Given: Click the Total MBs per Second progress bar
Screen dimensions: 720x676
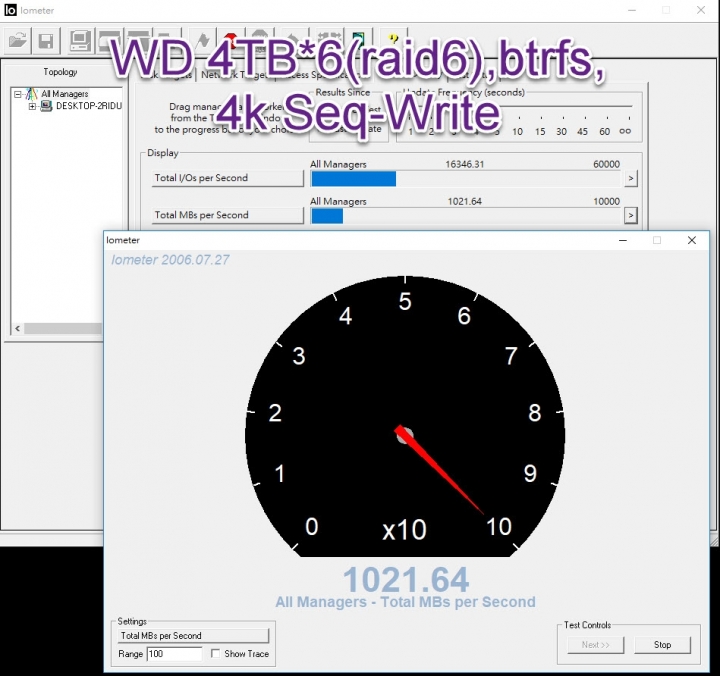Looking at the screenshot, I should pos(465,216).
